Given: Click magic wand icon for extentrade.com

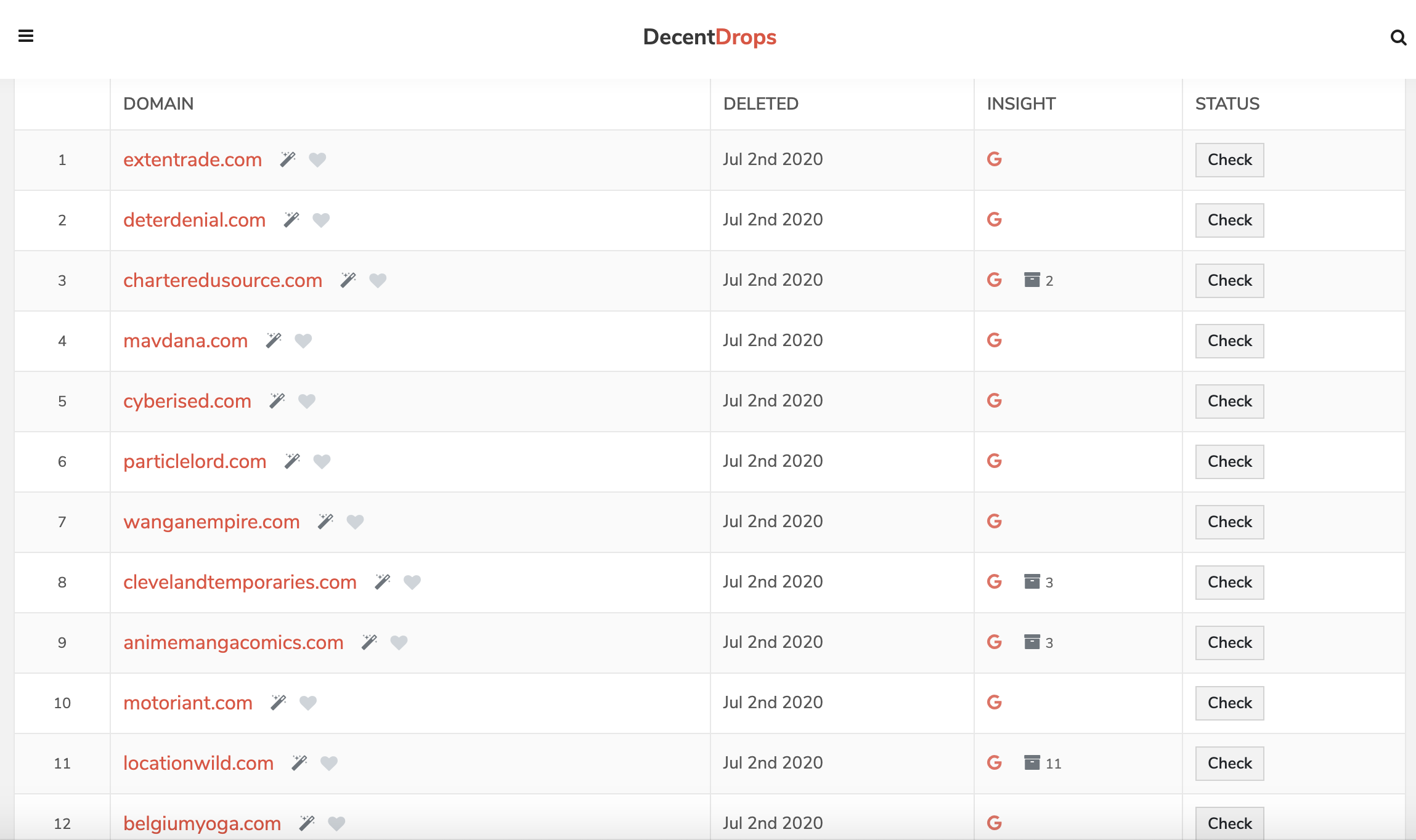Looking at the screenshot, I should 288,160.
